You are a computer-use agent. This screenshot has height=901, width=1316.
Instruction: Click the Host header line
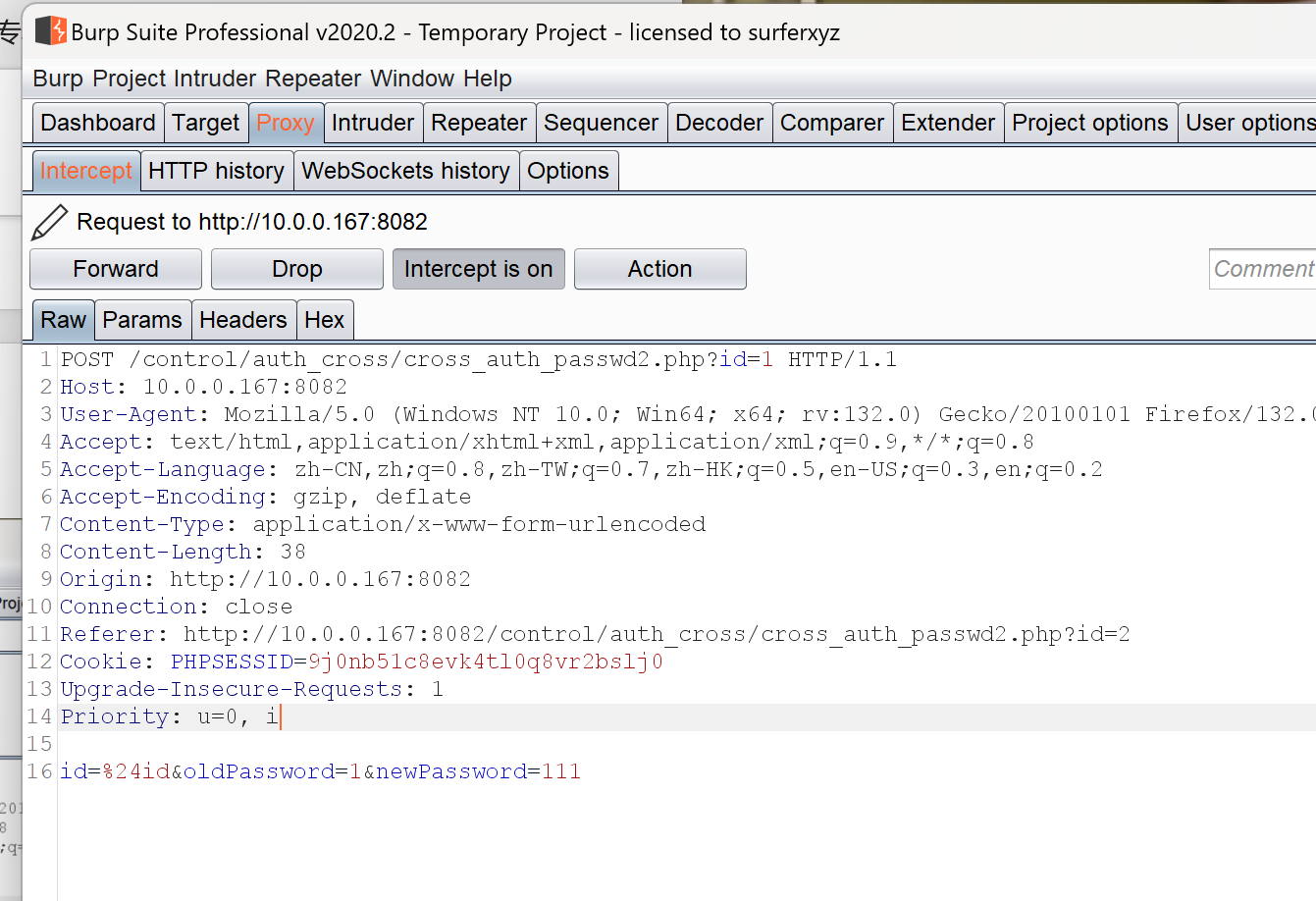click(204, 387)
